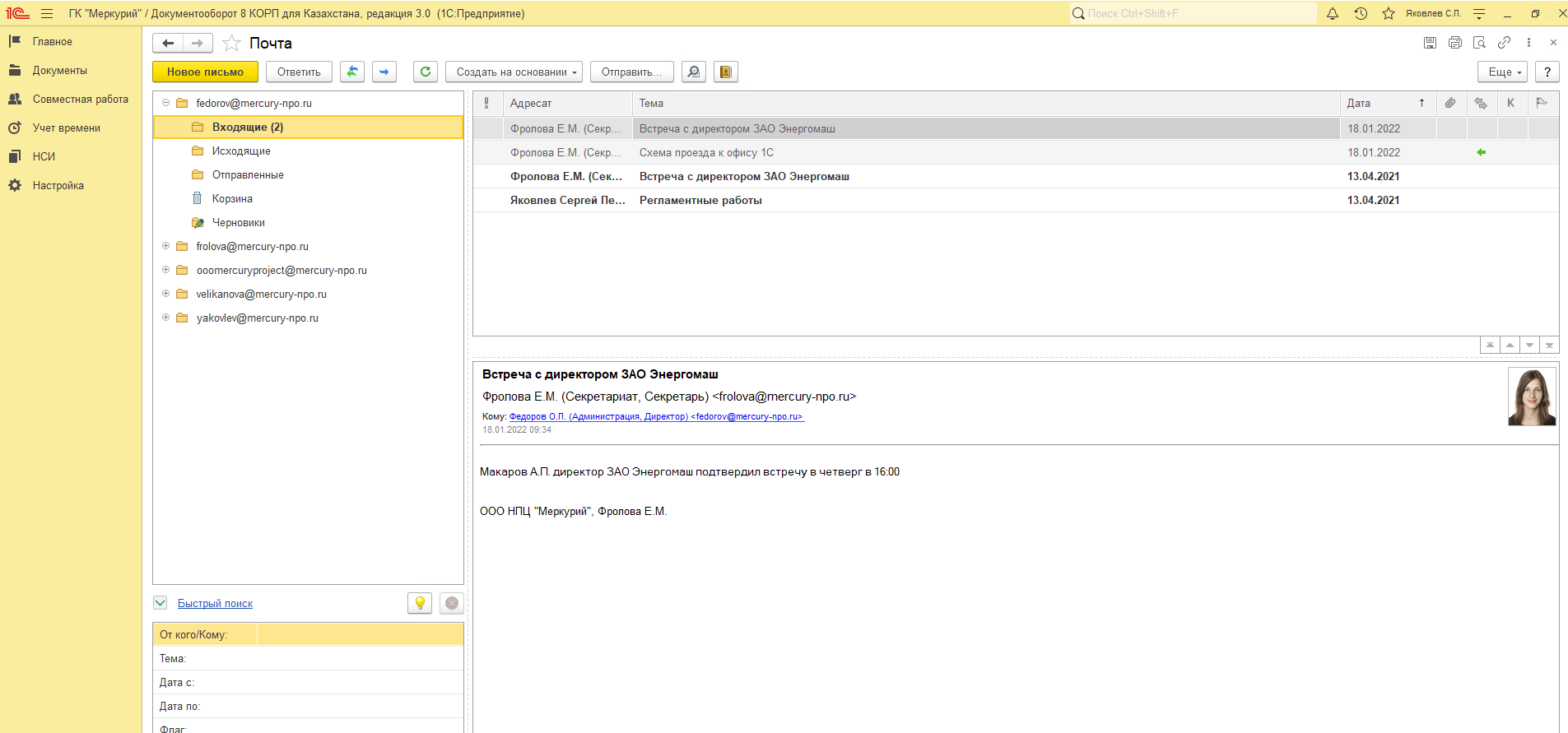Toggle the Быстрый поиск collapse checkbox
The image size is (1568, 733).
(161, 603)
